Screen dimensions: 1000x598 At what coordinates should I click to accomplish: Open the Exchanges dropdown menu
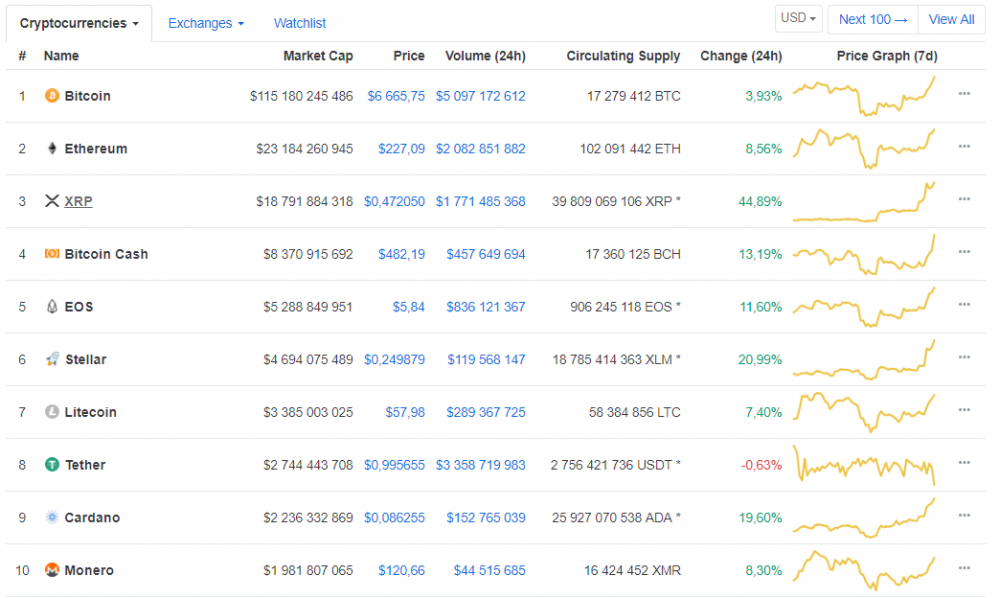click(x=206, y=23)
